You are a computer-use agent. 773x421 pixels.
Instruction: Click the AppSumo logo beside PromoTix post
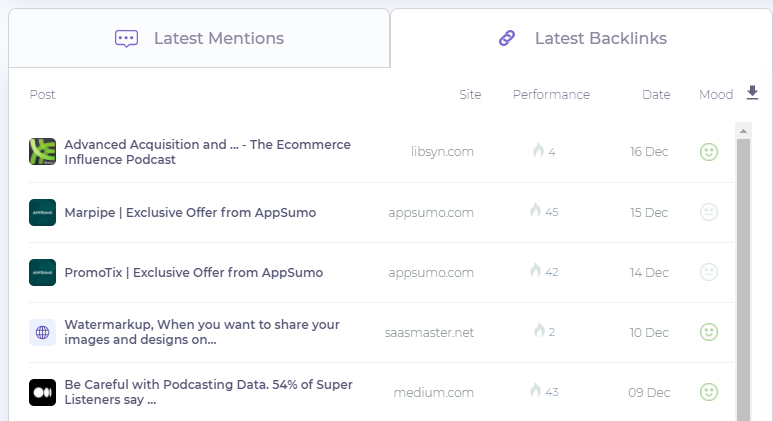pos(42,273)
